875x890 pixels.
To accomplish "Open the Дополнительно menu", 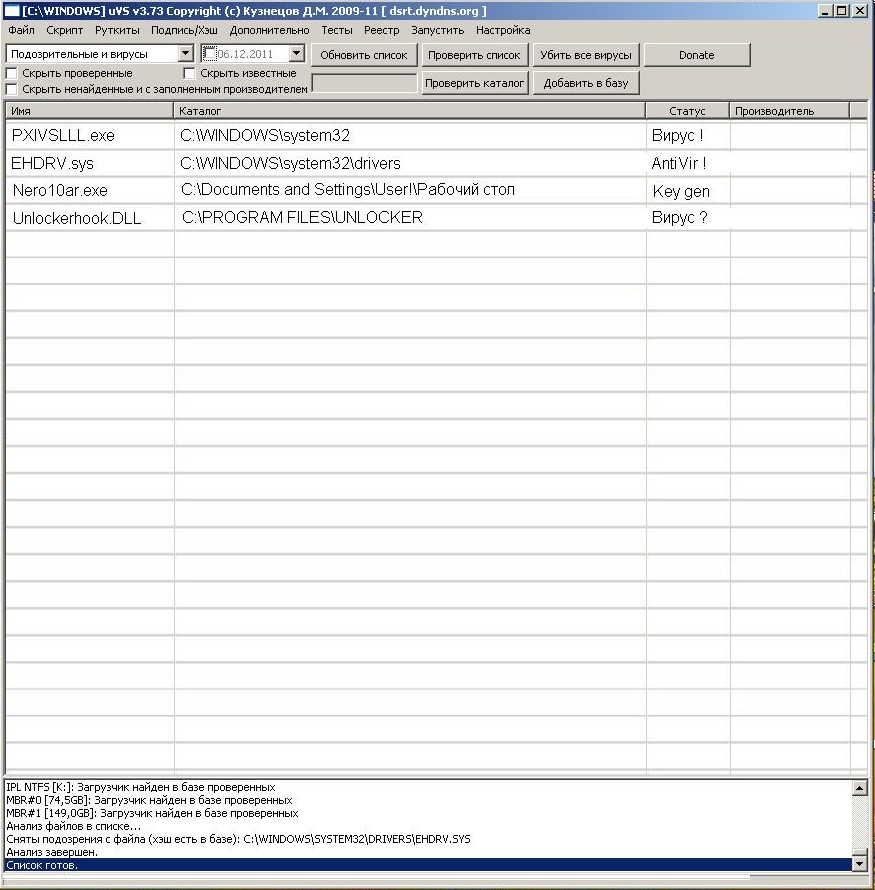I will 270,30.
